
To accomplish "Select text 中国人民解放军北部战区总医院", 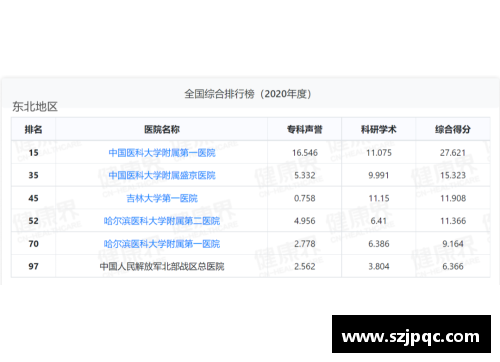I will pyautogui.click(x=162, y=266).
